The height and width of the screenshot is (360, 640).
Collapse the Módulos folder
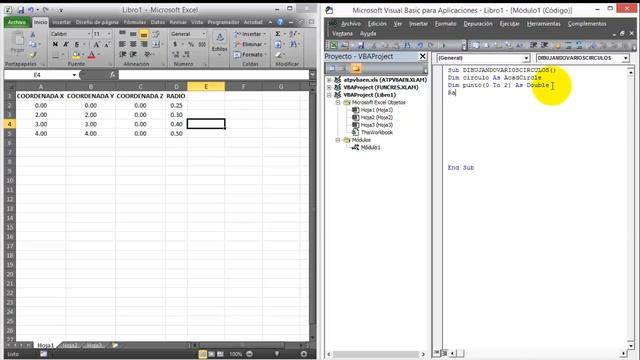pos(338,140)
